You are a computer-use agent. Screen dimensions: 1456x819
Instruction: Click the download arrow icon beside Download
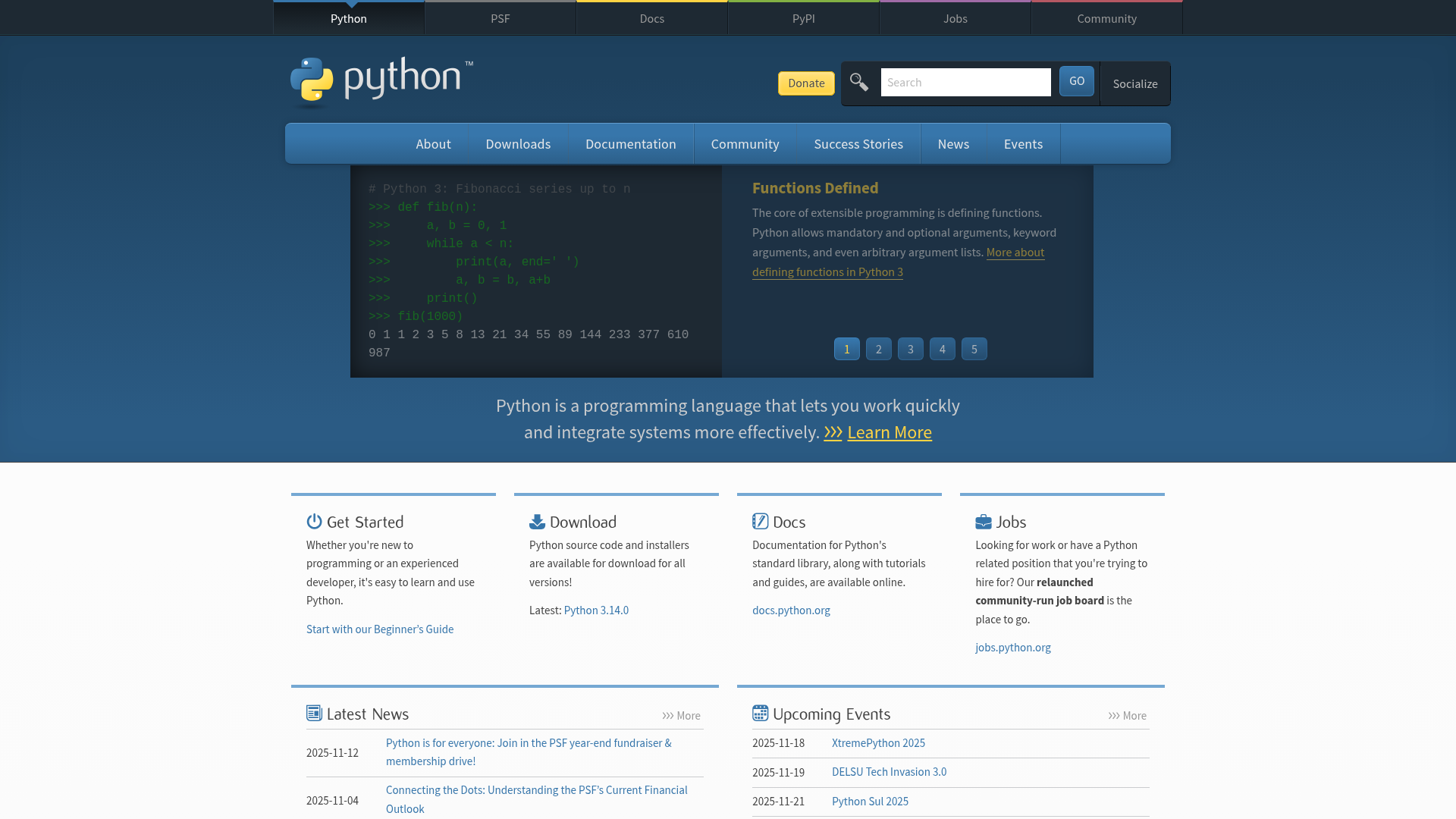coord(537,521)
